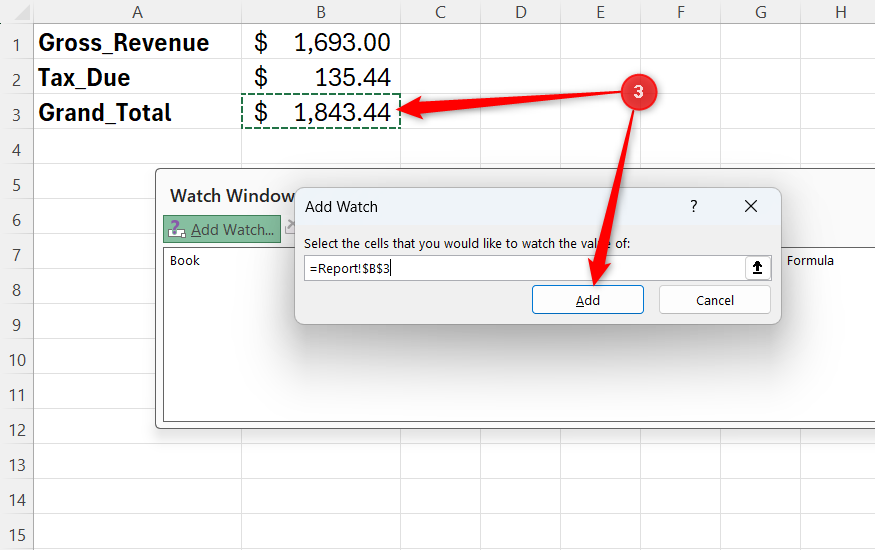Click the Select All corner triangle

[x=21, y=13]
